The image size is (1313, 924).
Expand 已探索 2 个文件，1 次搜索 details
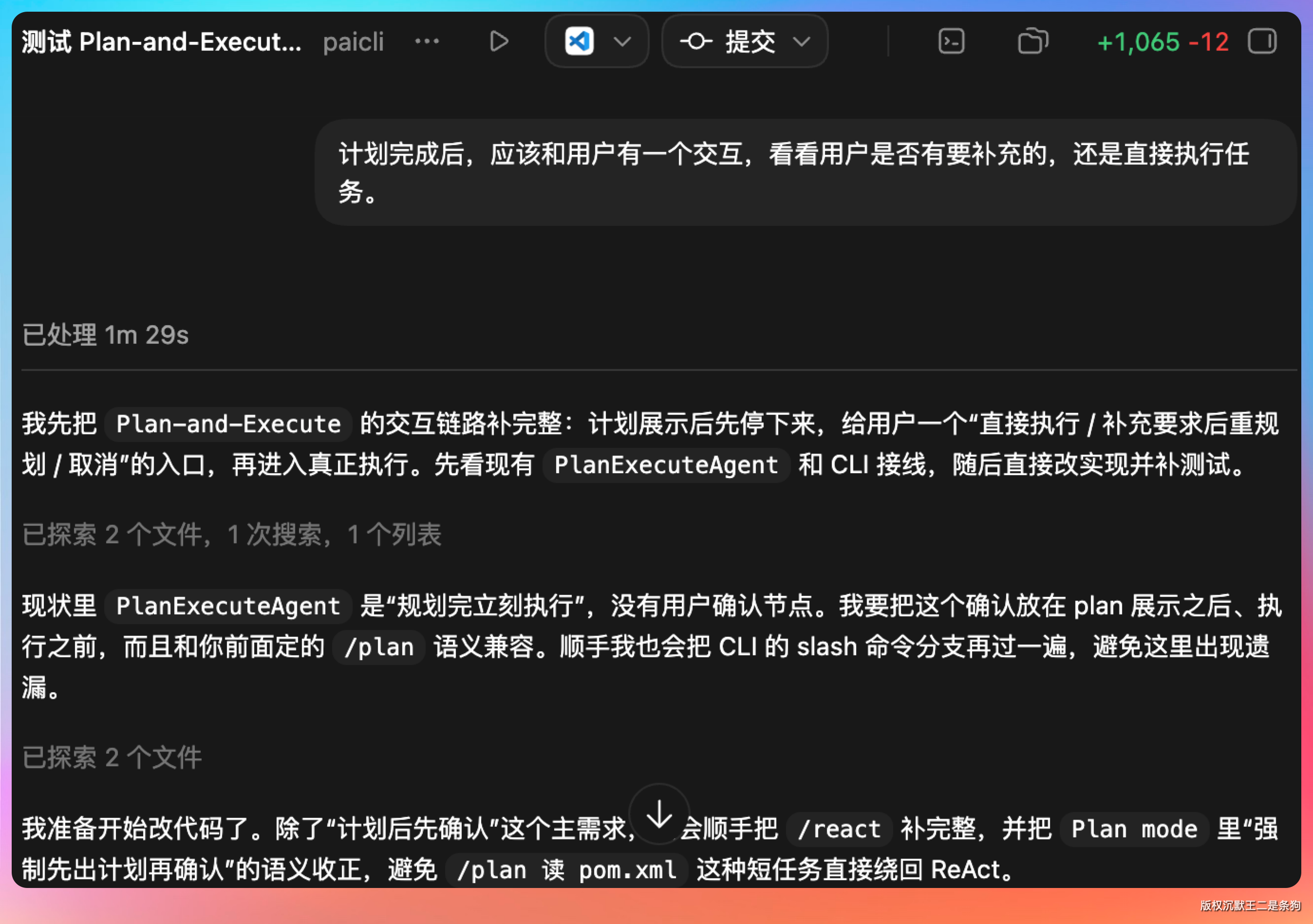231,535
